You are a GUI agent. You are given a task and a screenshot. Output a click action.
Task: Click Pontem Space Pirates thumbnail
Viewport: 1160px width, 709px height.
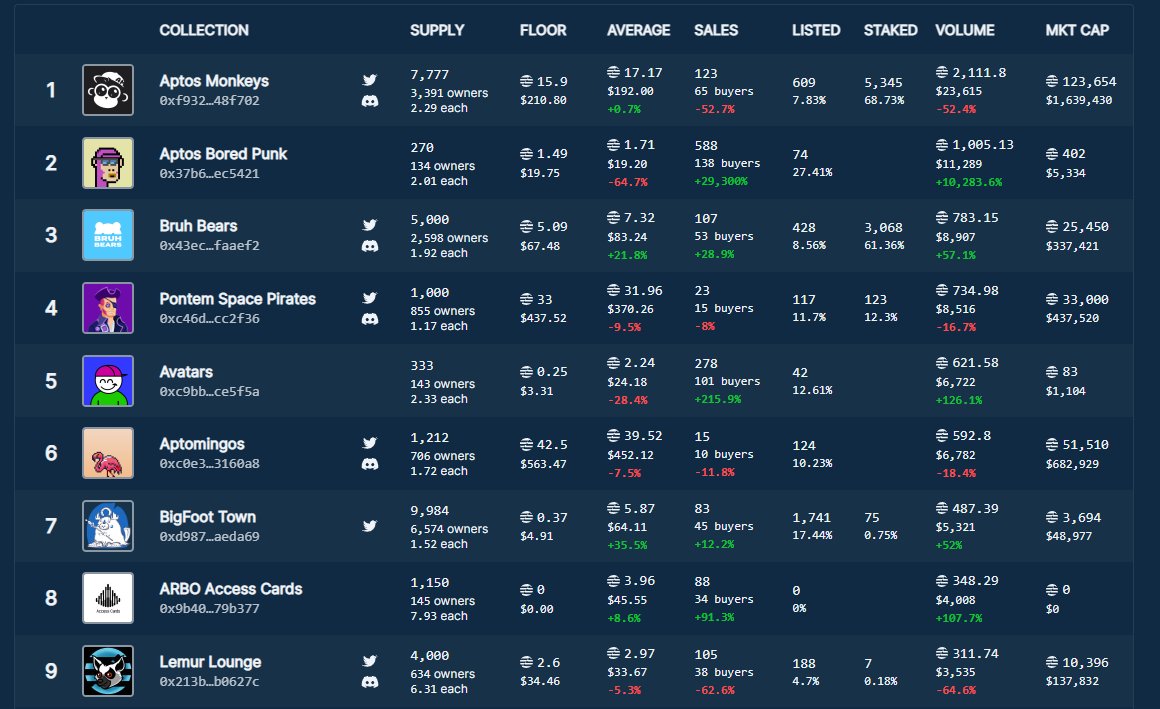[108, 308]
